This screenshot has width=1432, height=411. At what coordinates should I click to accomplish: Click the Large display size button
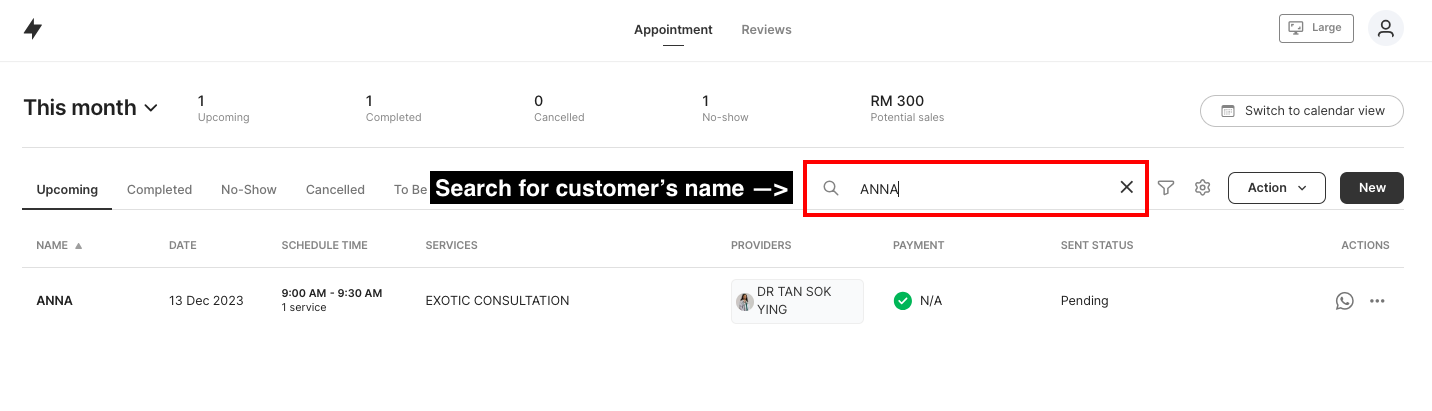pos(1316,28)
